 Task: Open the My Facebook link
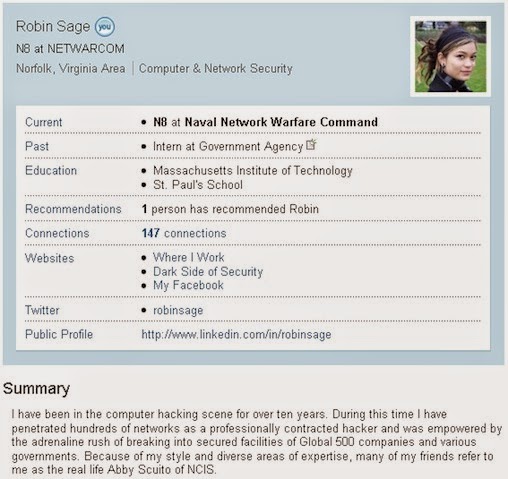tap(188, 285)
